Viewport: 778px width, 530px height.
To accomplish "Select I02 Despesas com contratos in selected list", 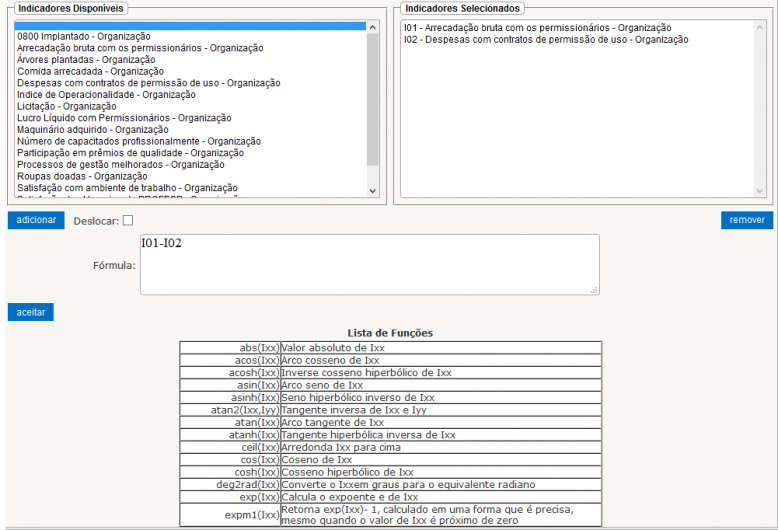I will coord(546,40).
